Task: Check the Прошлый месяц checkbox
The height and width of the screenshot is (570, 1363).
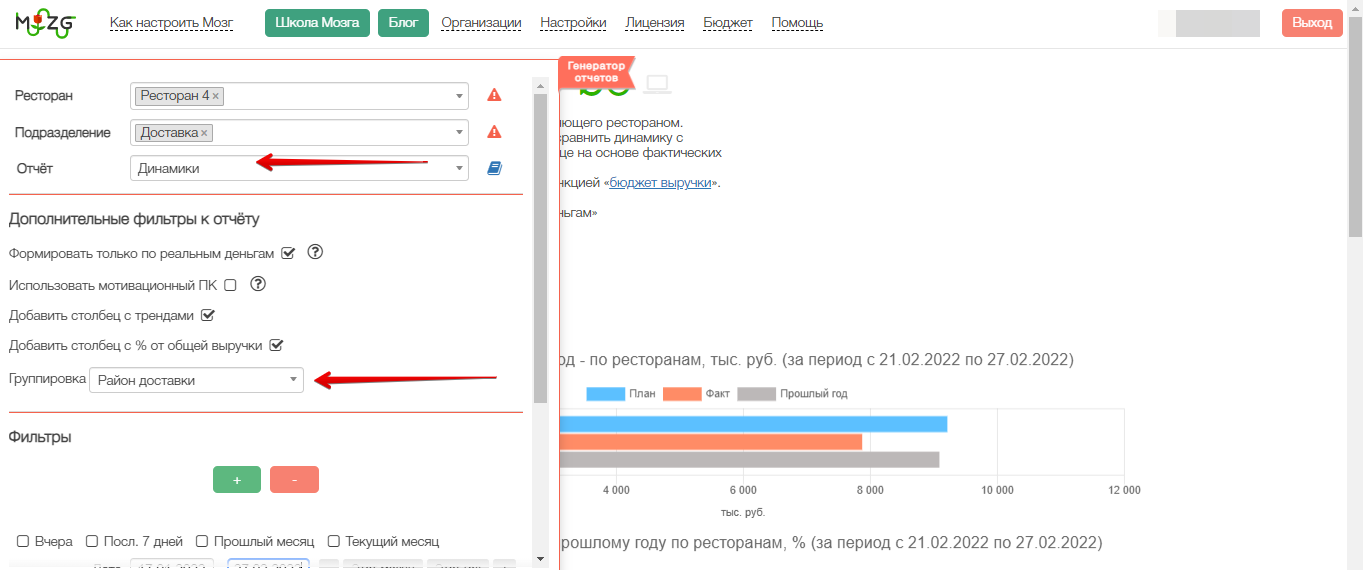Action: (202, 541)
